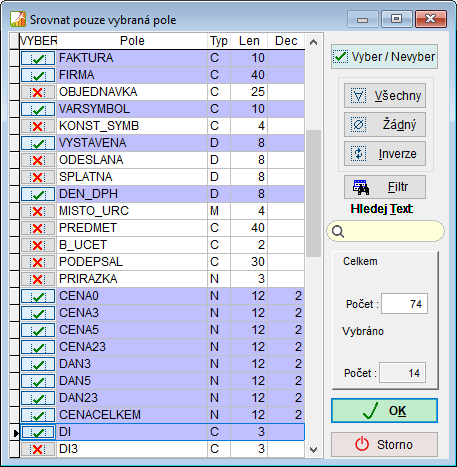Toggle the DI3 row checkbox
The image size is (457, 467).
point(38,449)
